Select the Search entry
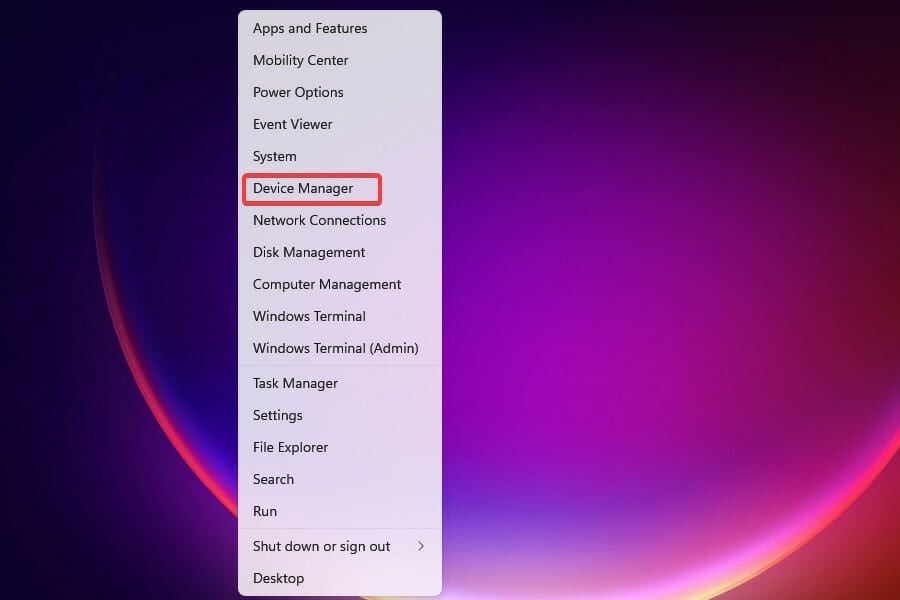 pyautogui.click(x=340, y=479)
